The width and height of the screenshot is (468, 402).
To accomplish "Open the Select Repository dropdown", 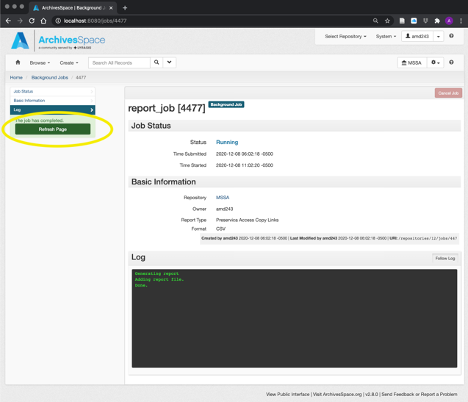I will (345, 36).
